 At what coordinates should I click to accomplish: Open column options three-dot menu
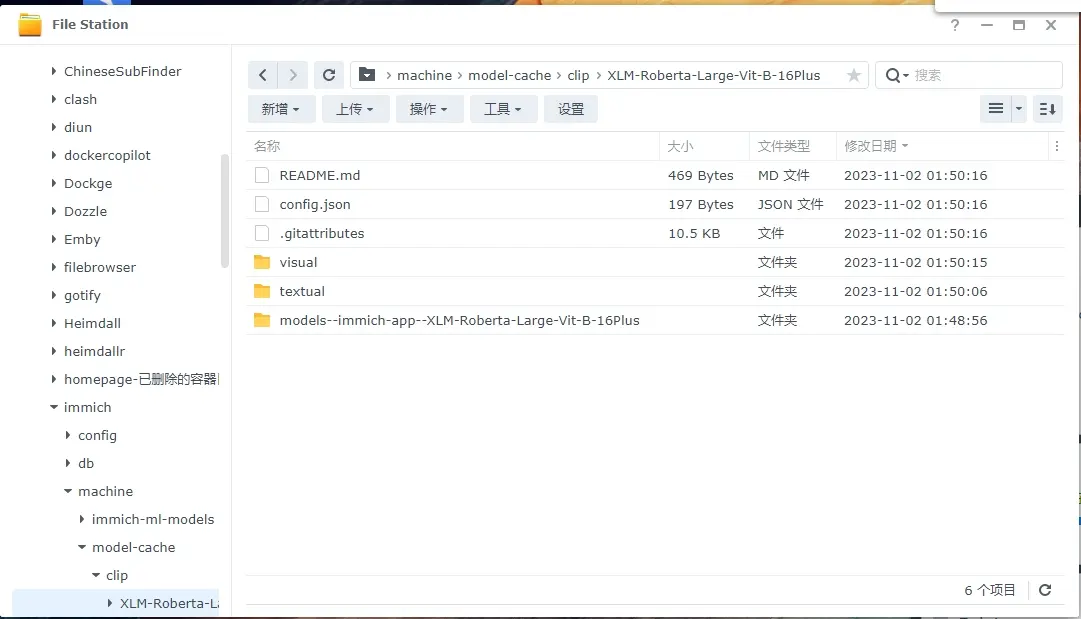pyautogui.click(x=1056, y=146)
